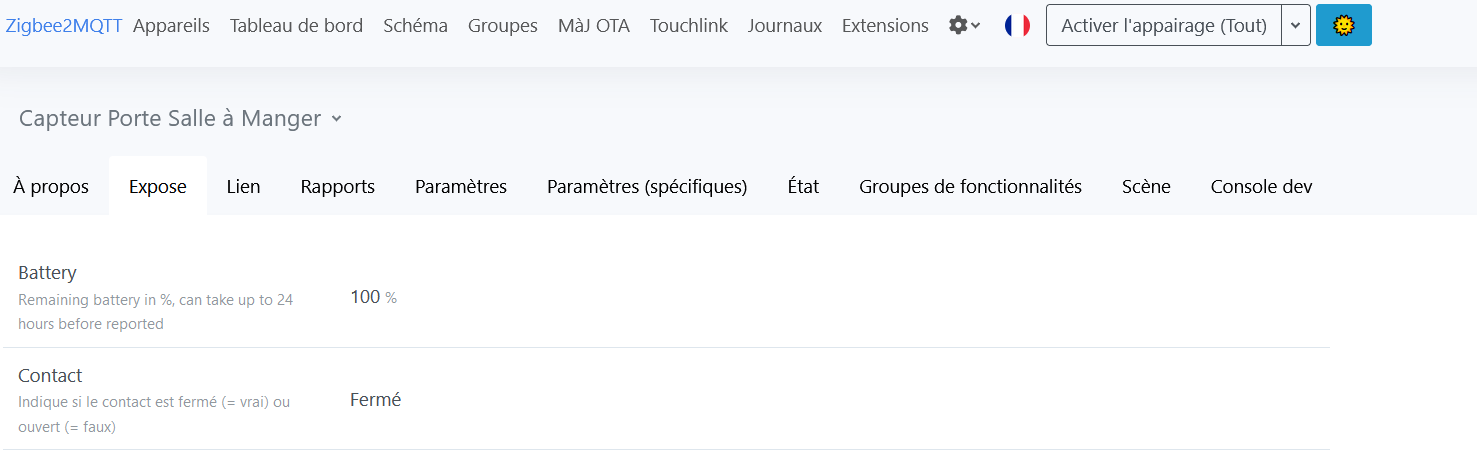1477x457 pixels.
Task: Click Activer l'appairage (Tout) button
Action: 1164,26
